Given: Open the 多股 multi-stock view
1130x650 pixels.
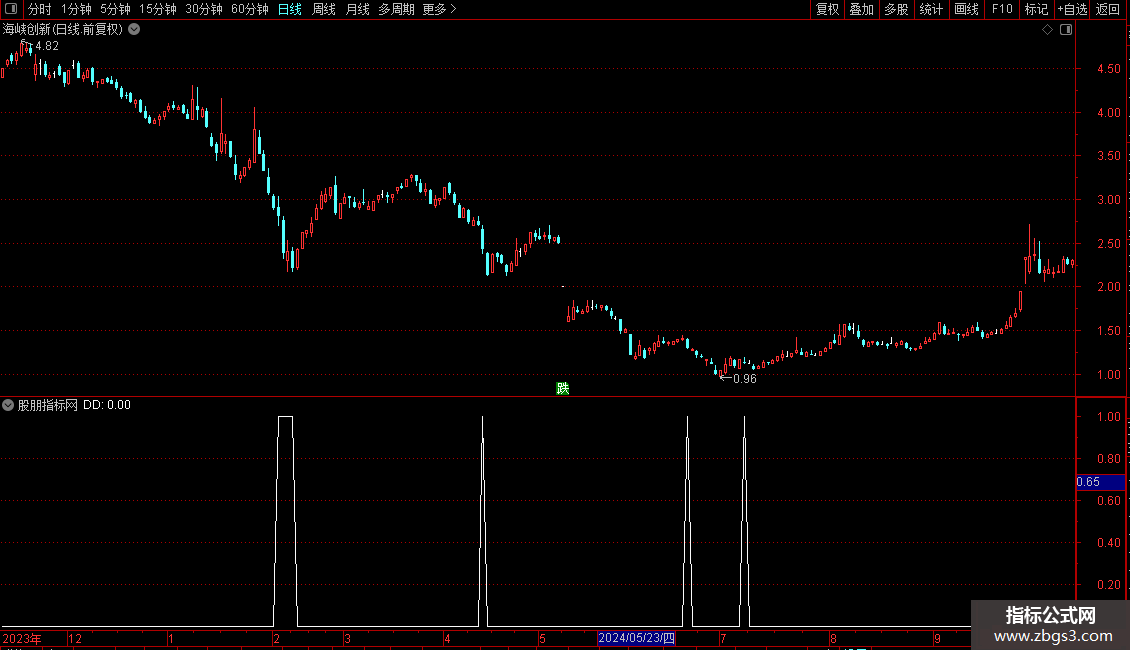Looking at the screenshot, I should 896,9.
